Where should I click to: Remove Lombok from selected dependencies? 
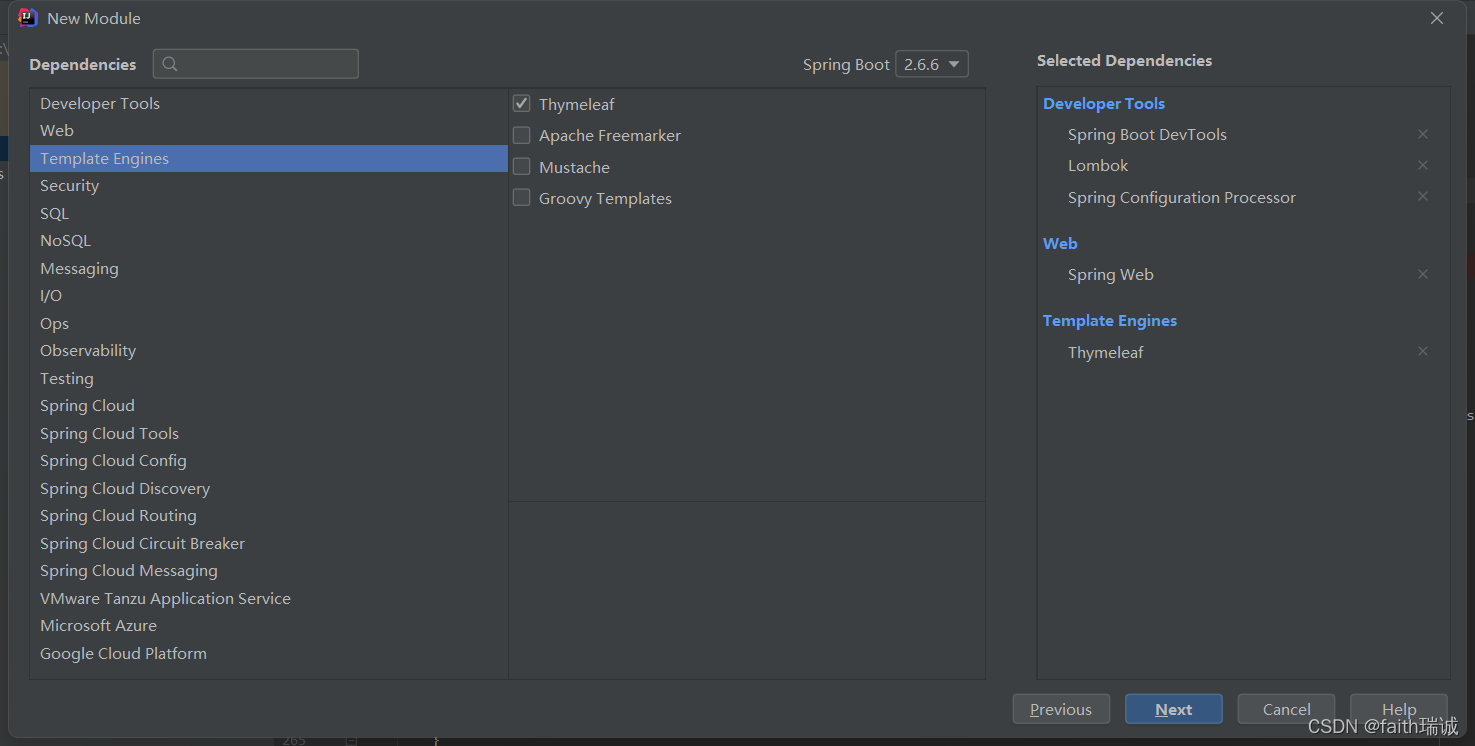click(x=1423, y=165)
